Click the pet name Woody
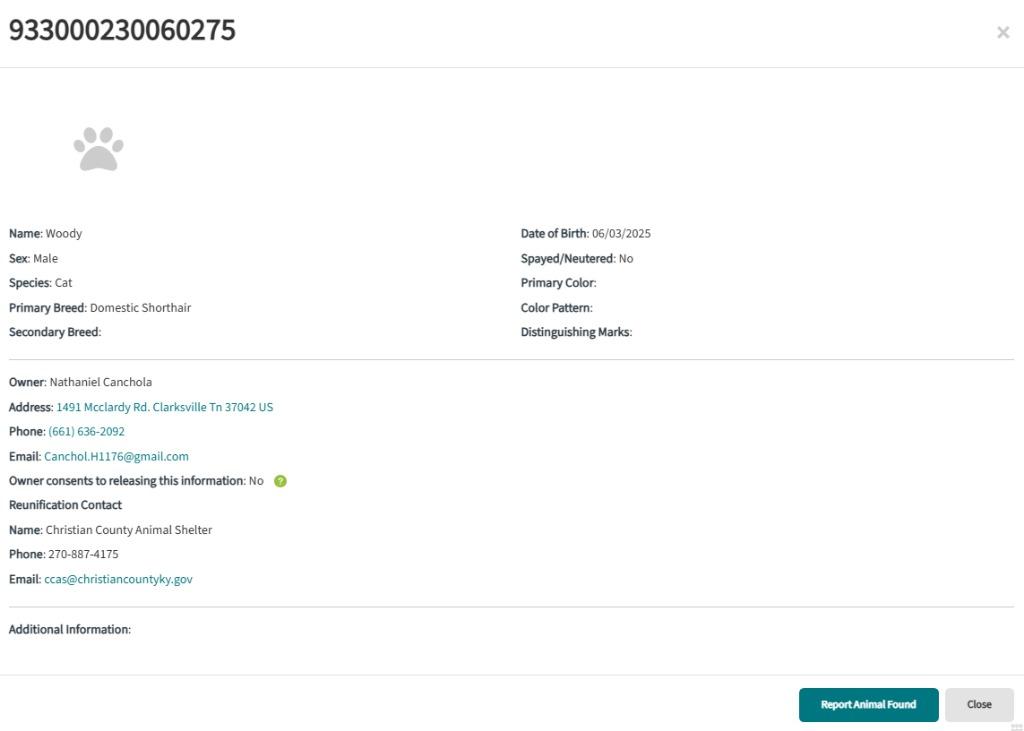The image size is (1024, 731). (64, 234)
